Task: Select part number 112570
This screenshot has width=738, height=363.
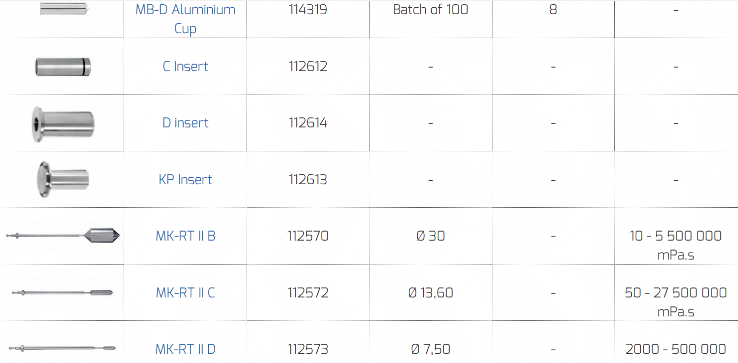Action: 308,236
